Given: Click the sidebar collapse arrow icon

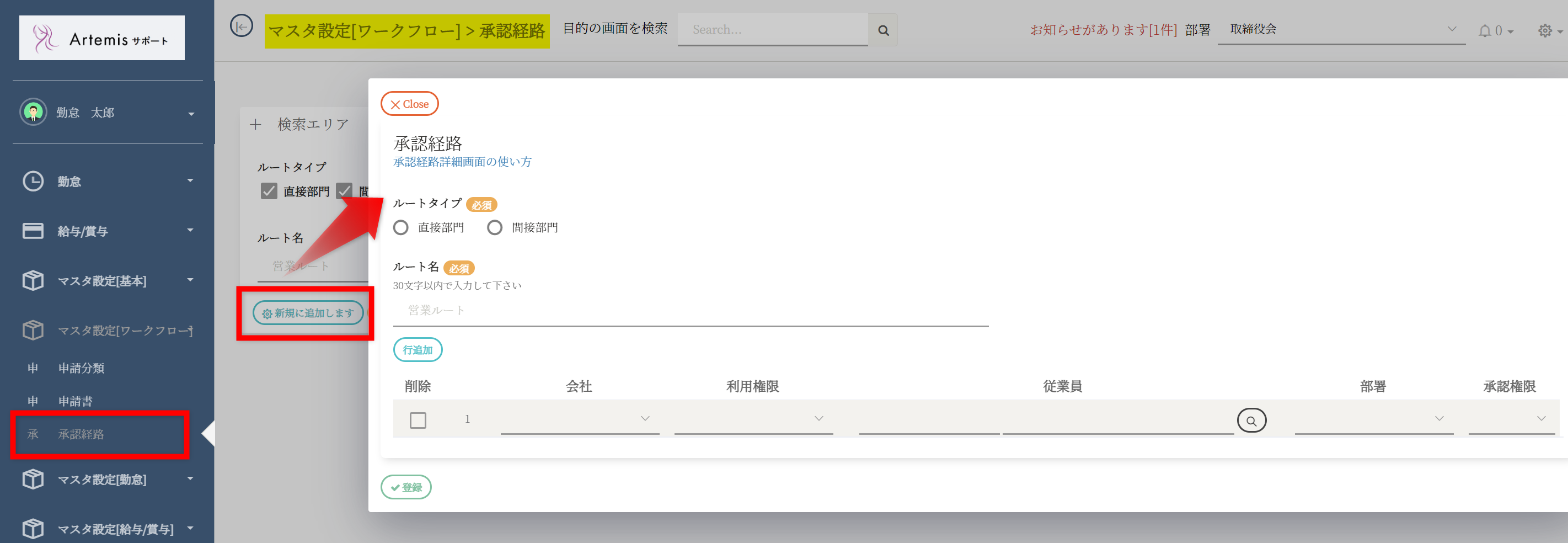Looking at the screenshot, I should (241, 26).
